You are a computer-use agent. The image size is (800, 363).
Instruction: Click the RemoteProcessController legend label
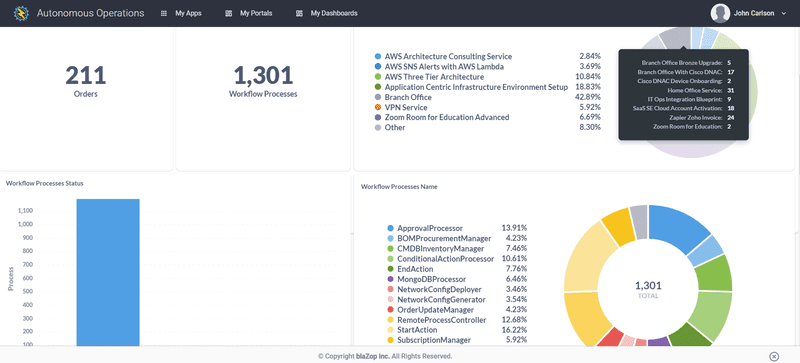[442, 320]
